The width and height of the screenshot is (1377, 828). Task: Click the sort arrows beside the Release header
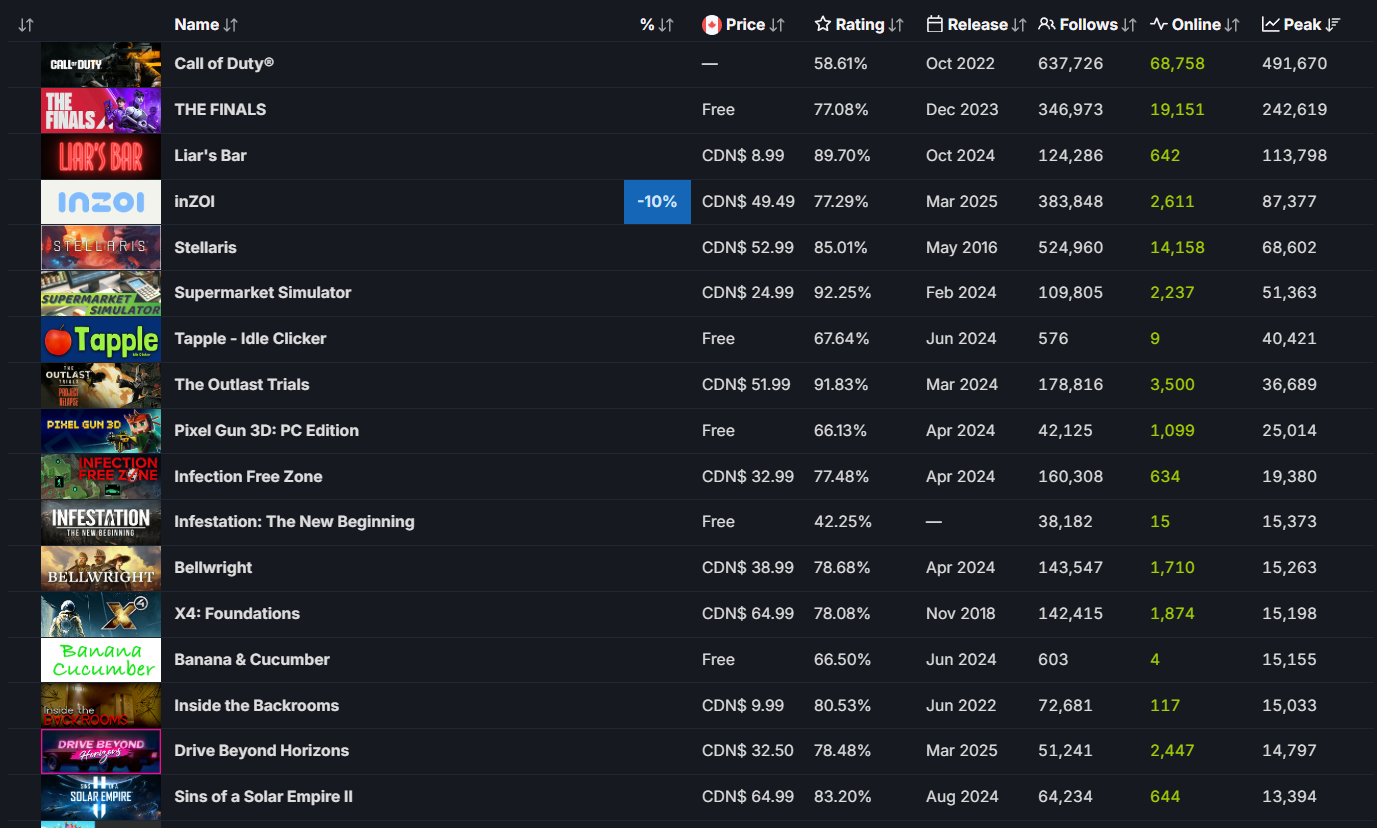[1019, 25]
